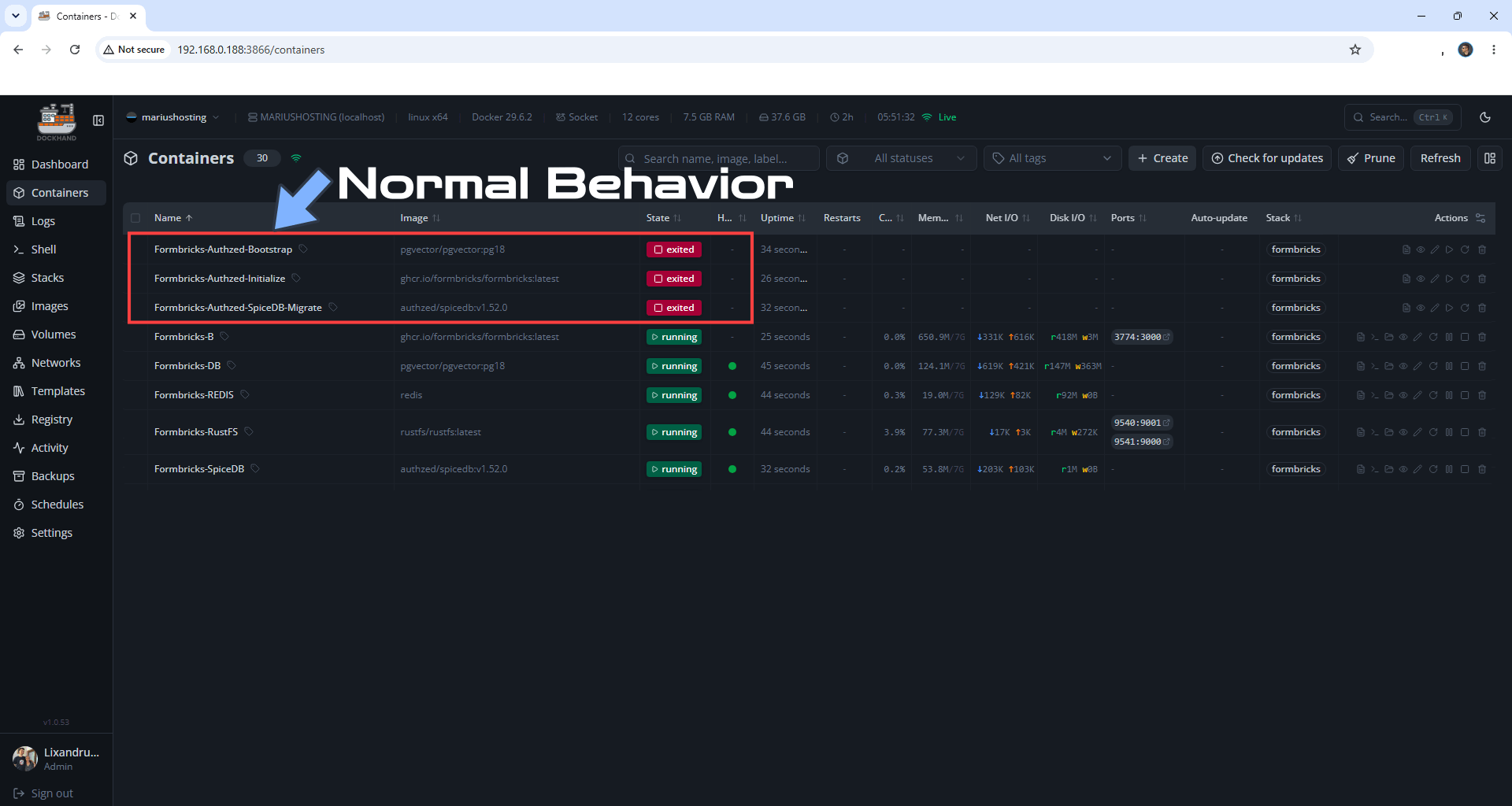This screenshot has height=806, width=1512.
Task: Click the container search name/image field
Action: 719,158
